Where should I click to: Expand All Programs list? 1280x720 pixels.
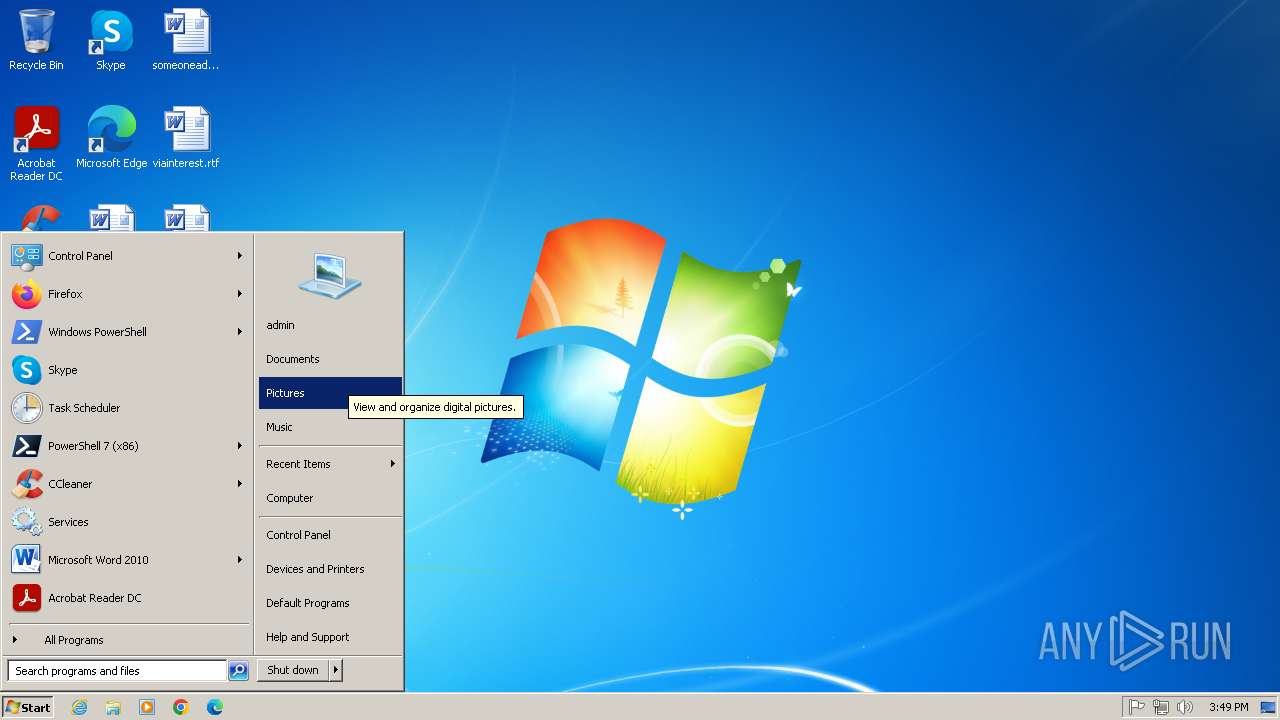pyautogui.click(x=128, y=640)
